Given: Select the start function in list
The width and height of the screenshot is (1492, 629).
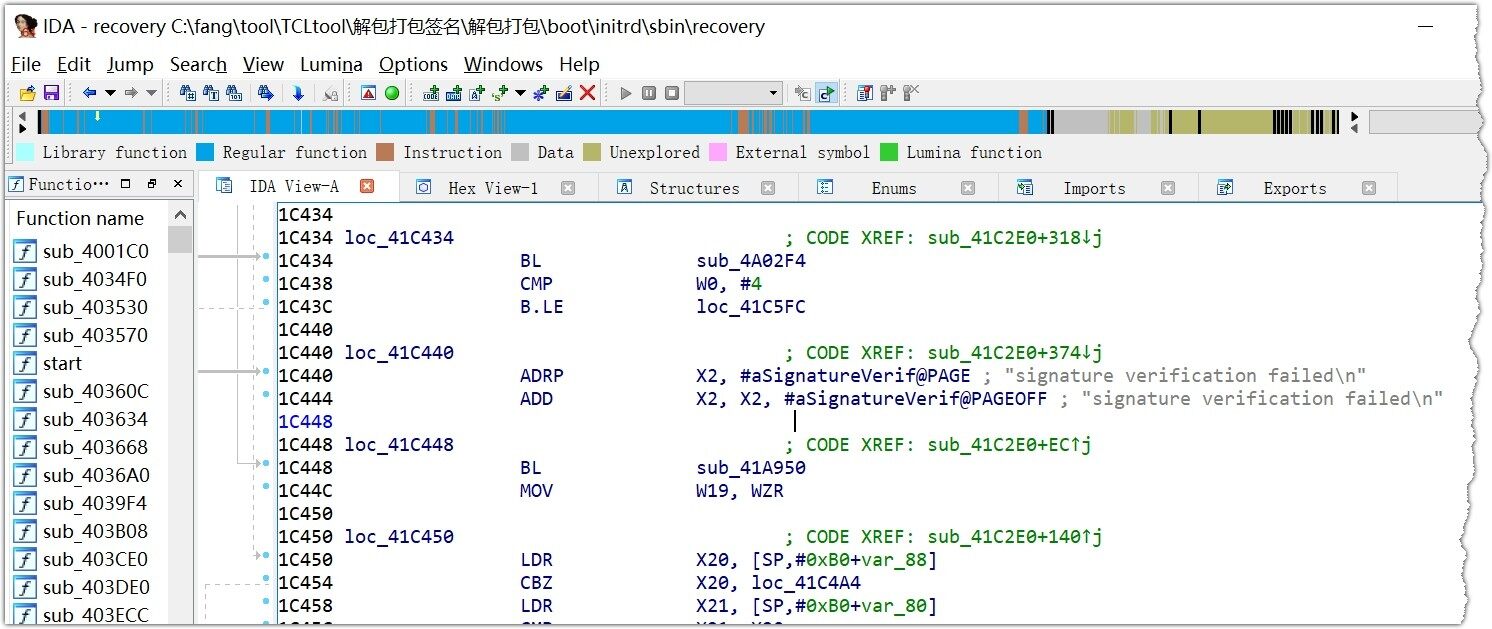Looking at the screenshot, I should coord(62,363).
